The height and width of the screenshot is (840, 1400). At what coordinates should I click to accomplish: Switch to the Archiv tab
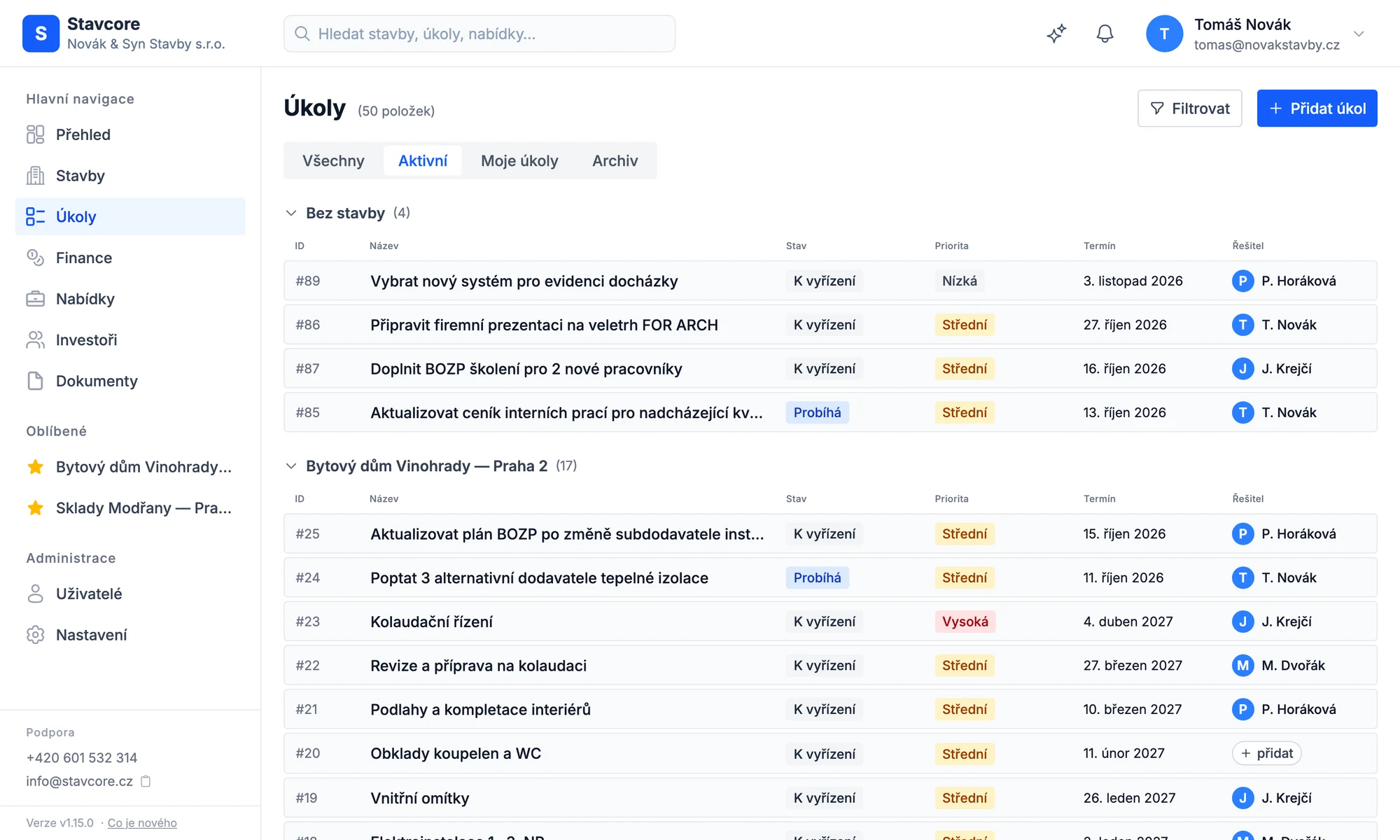[615, 161]
